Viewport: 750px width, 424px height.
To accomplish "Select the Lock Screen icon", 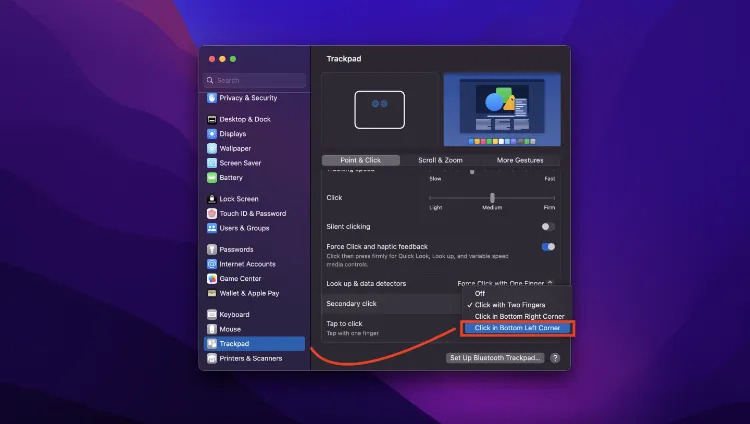I will click(212, 199).
